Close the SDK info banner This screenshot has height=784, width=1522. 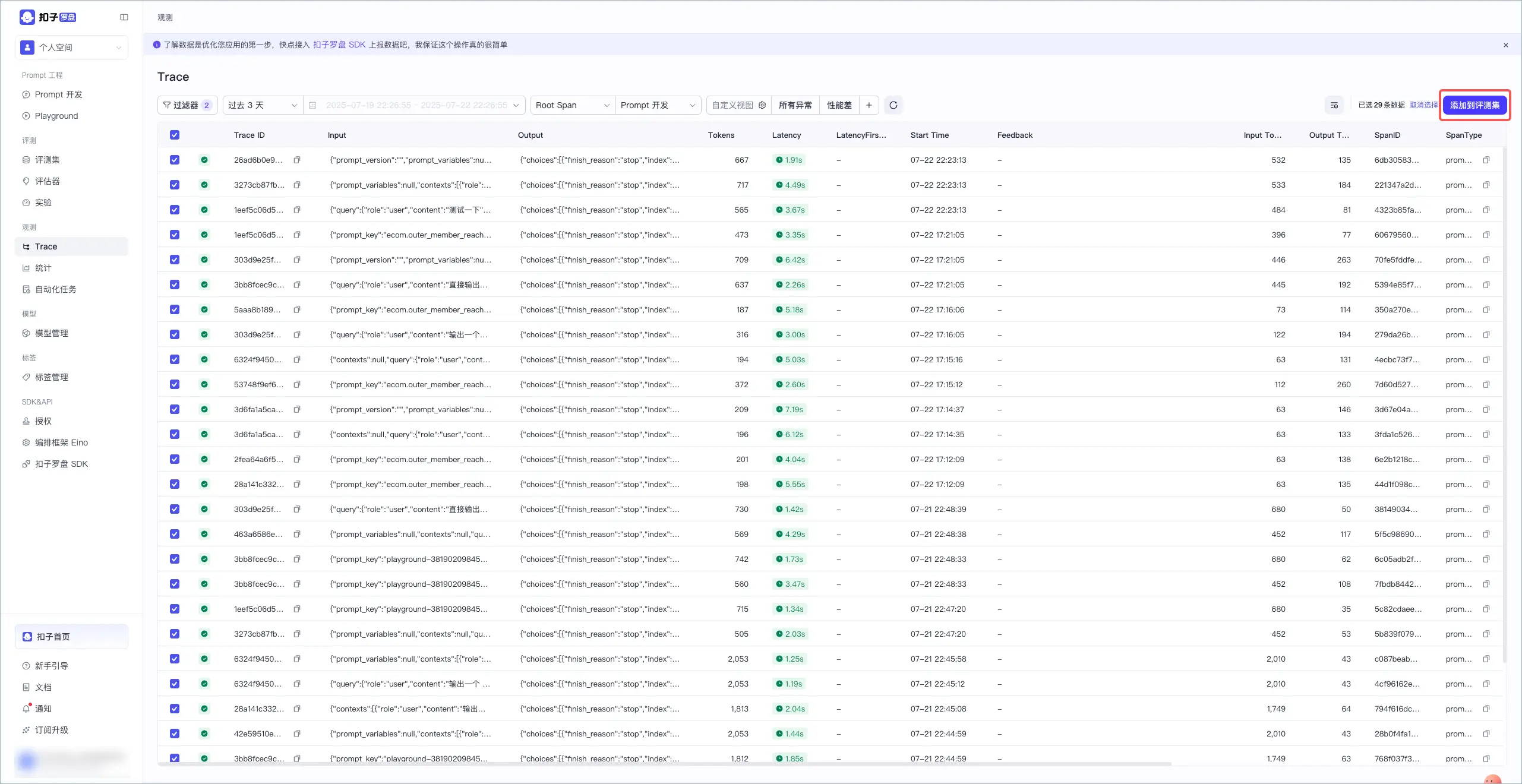(x=1506, y=45)
